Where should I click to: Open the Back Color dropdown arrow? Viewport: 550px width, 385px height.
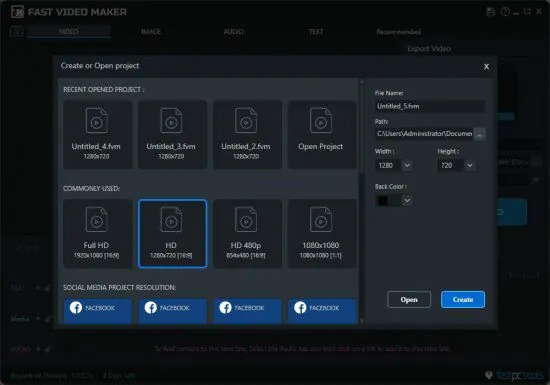click(x=407, y=200)
